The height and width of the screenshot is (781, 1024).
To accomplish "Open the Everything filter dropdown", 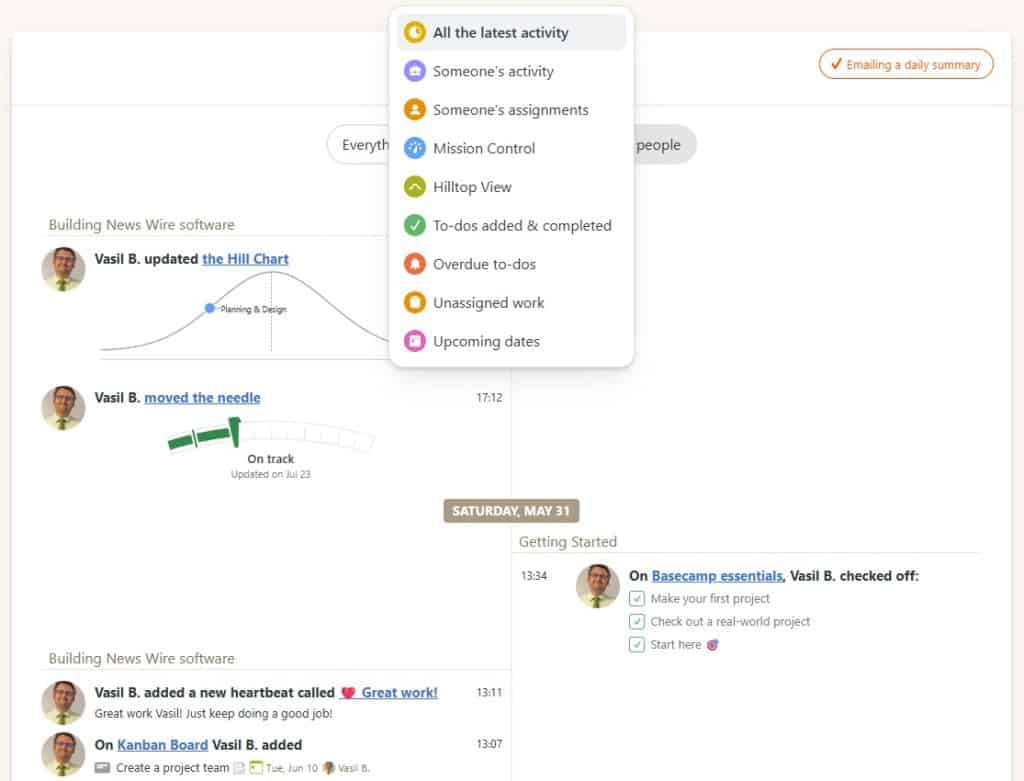I will pyautogui.click(x=359, y=145).
